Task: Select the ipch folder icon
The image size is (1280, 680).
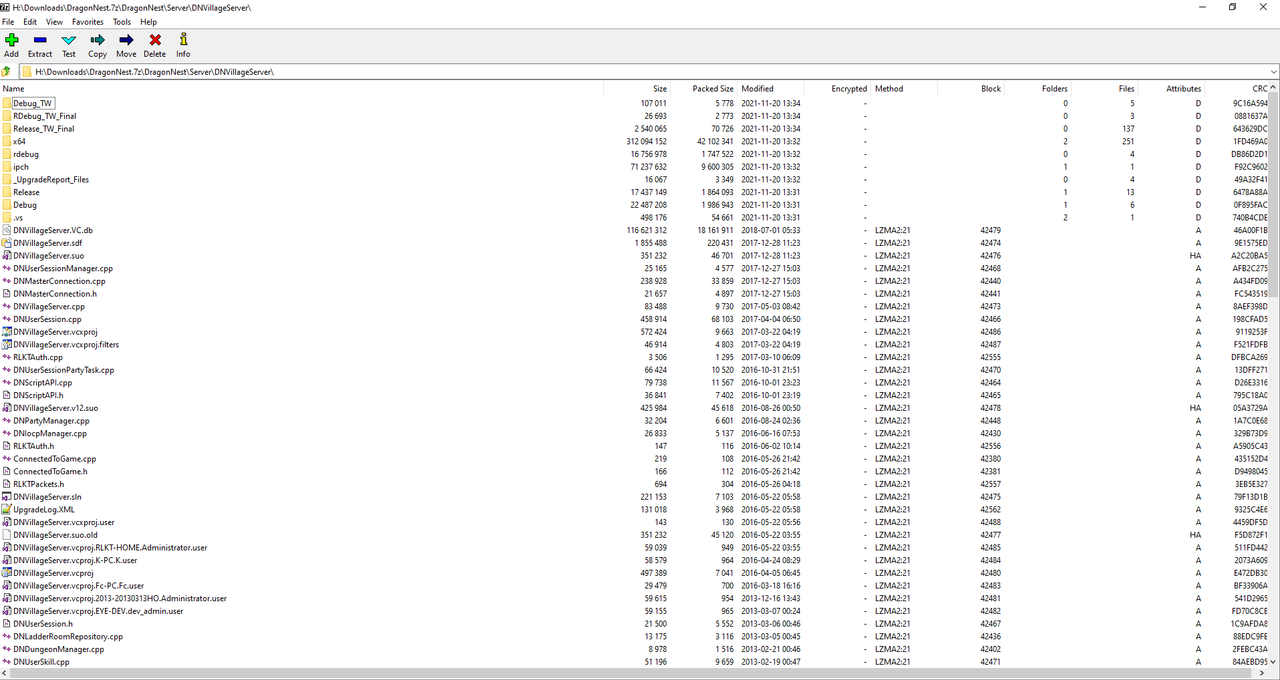Action: pos(7,167)
